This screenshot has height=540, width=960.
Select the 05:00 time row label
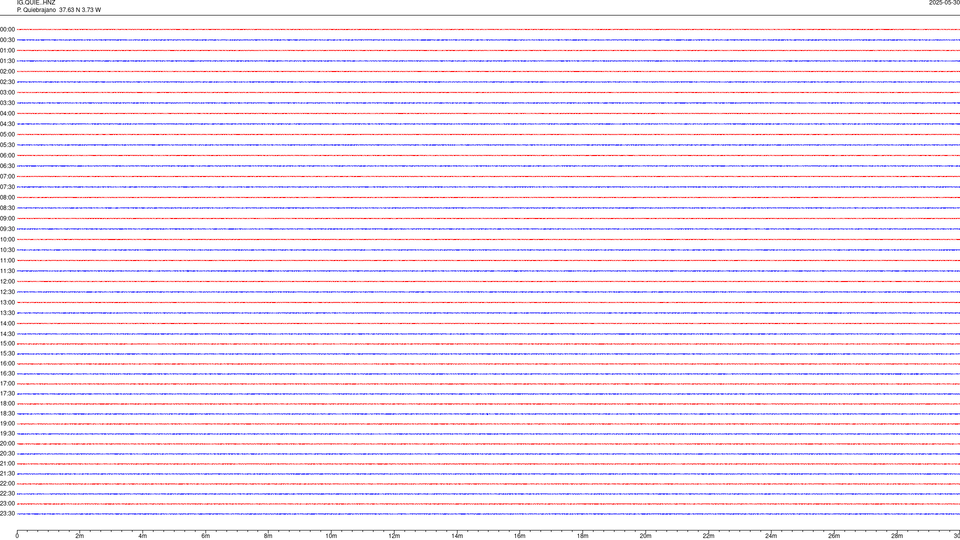(7, 134)
